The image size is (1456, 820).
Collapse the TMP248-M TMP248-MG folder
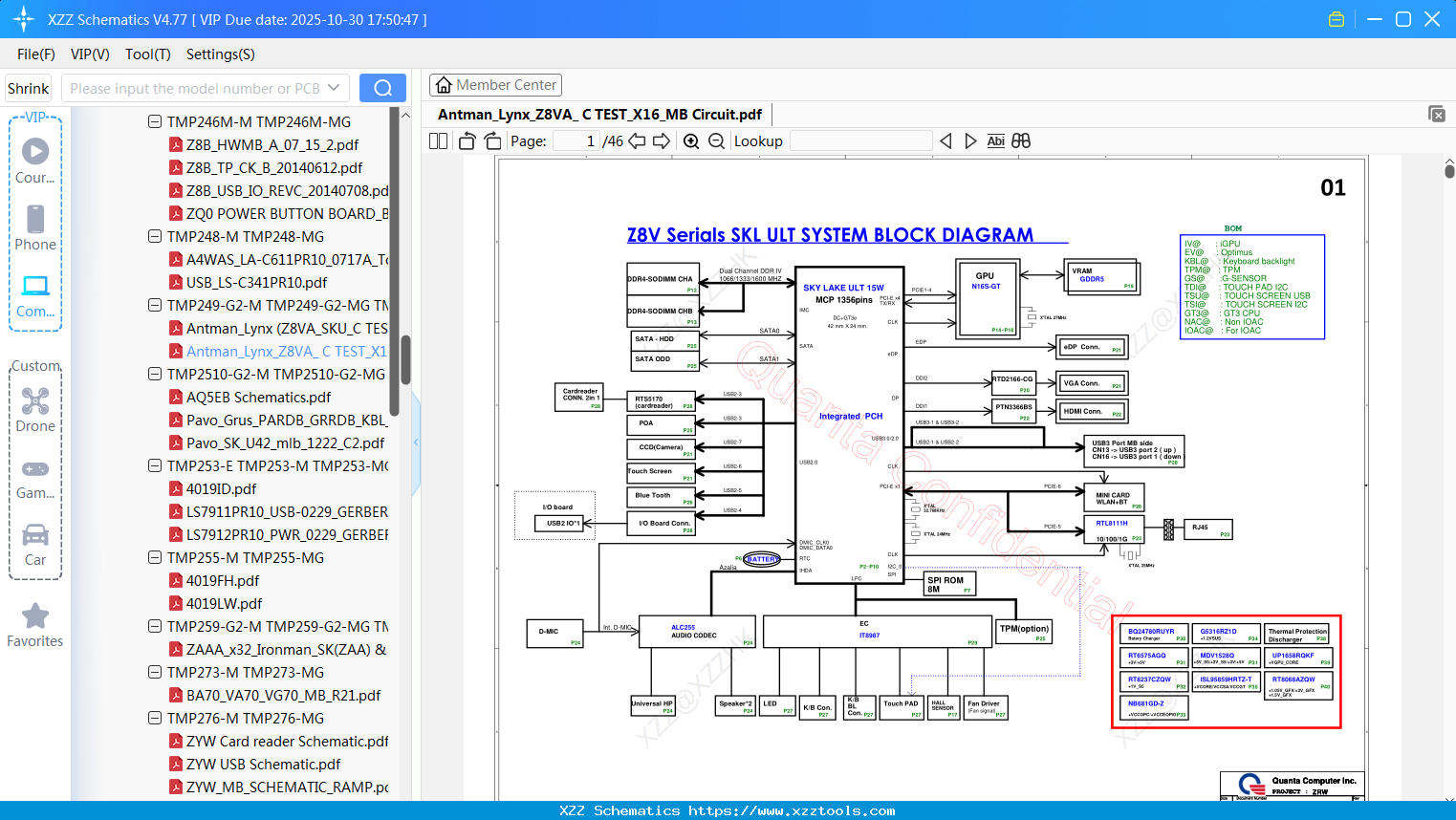coord(155,236)
